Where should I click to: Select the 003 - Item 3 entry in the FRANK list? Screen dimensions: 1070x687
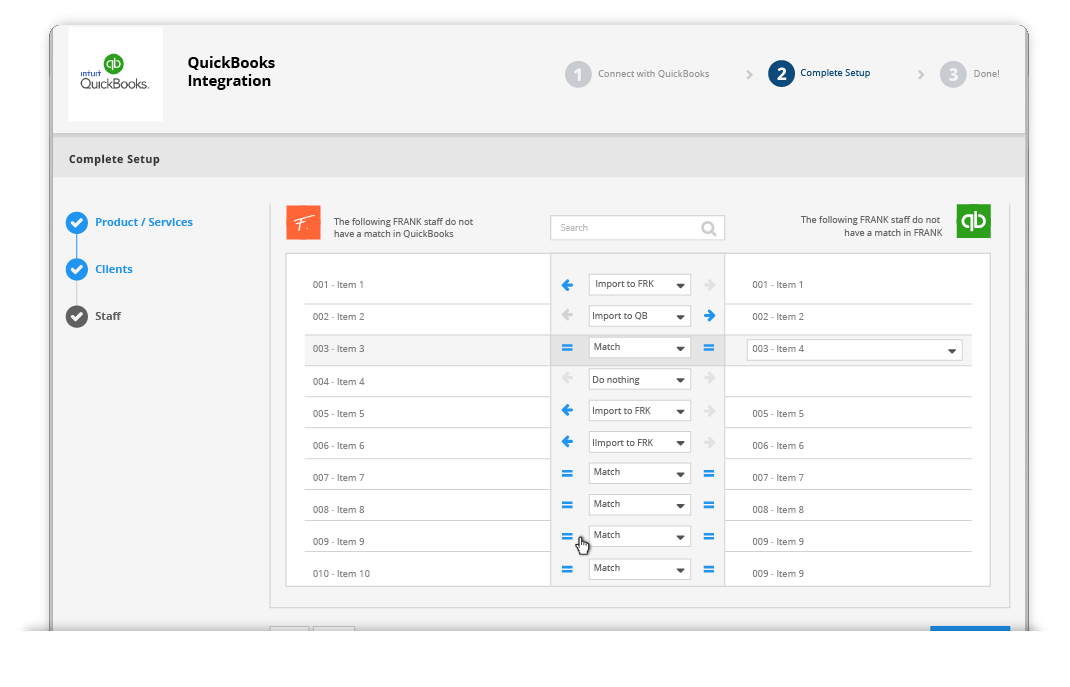[338, 349]
